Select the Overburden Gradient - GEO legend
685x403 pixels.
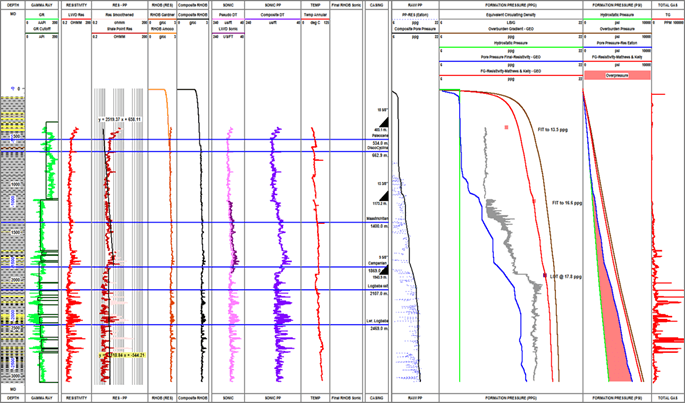pyautogui.click(x=511, y=29)
